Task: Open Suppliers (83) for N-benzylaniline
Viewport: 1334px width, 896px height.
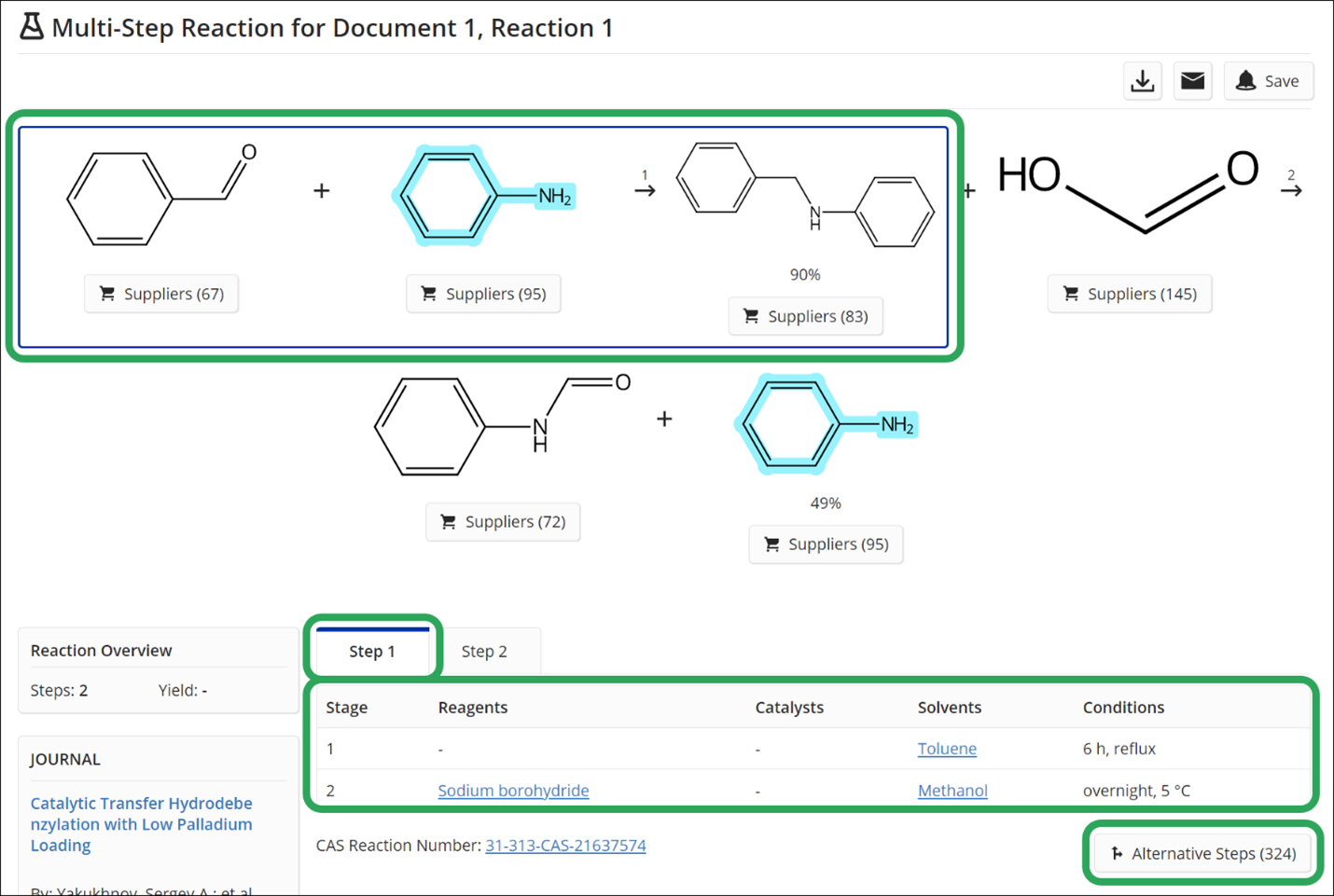Action: 805,316
